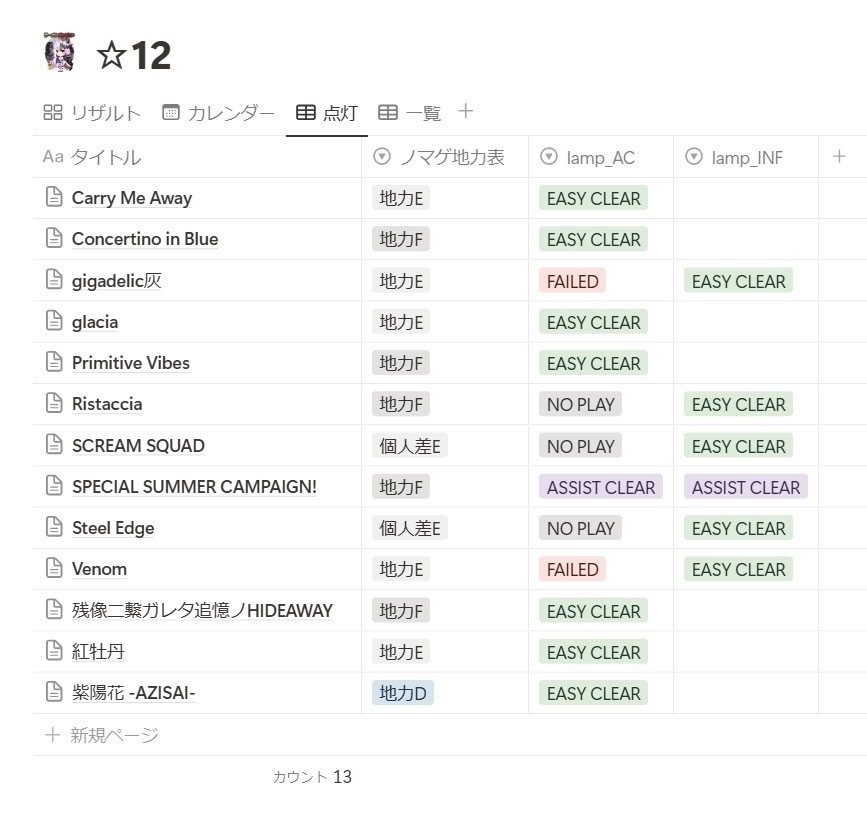Screen dimensions: 867x816
Task: Open the gigadelic灰 page
Action: [x=117, y=280]
